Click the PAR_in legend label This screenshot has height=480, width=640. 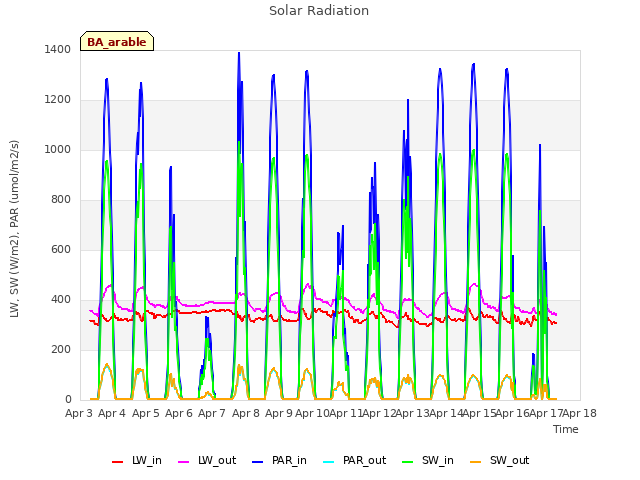click(289, 461)
